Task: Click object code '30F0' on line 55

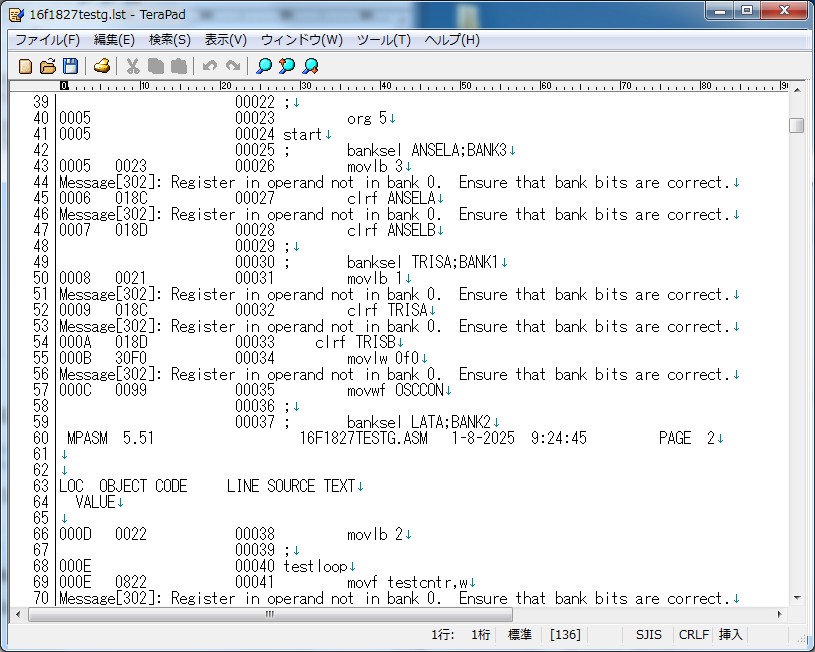Action: [x=131, y=358]
